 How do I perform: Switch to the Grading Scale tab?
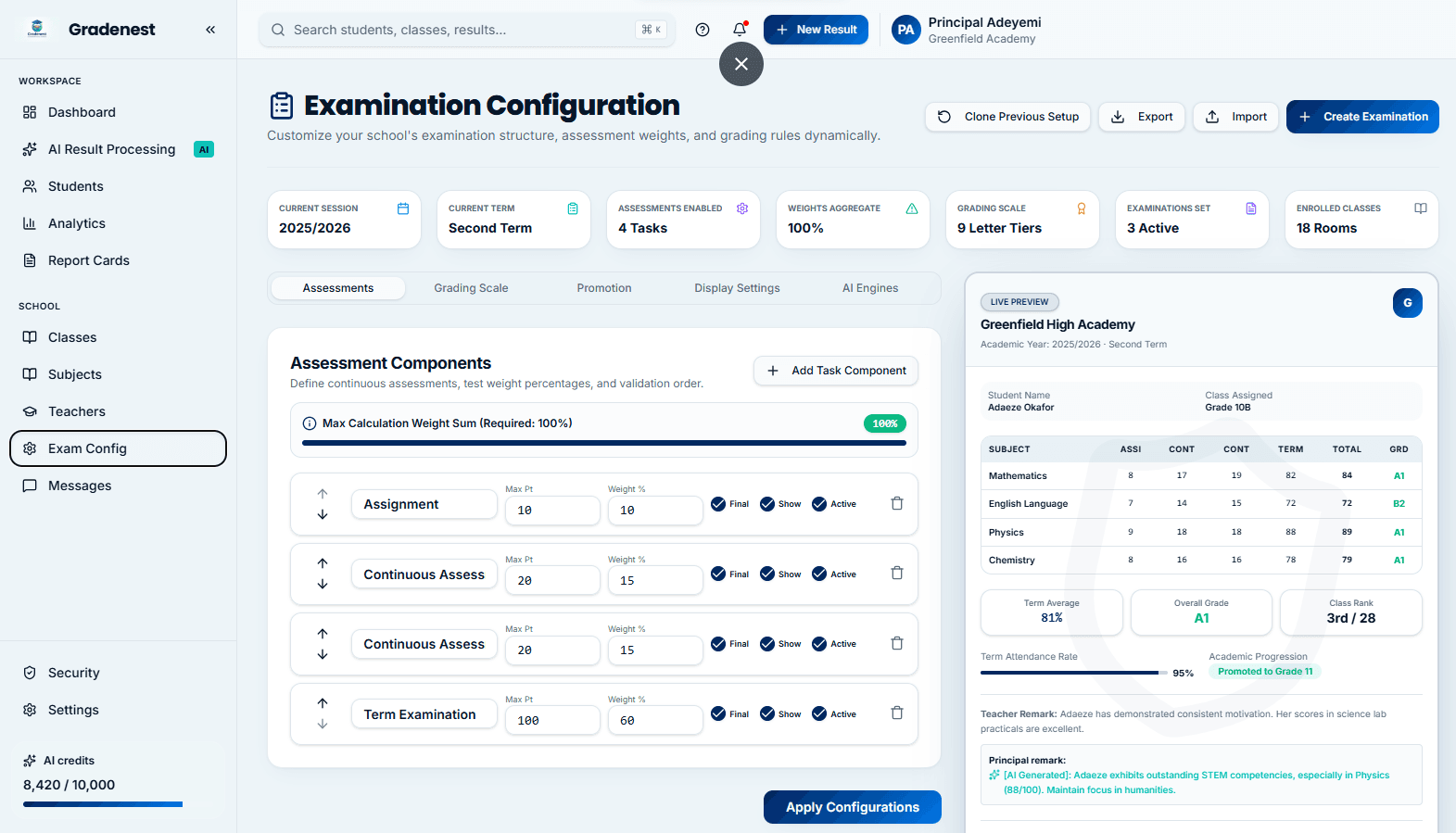[471, 288]
